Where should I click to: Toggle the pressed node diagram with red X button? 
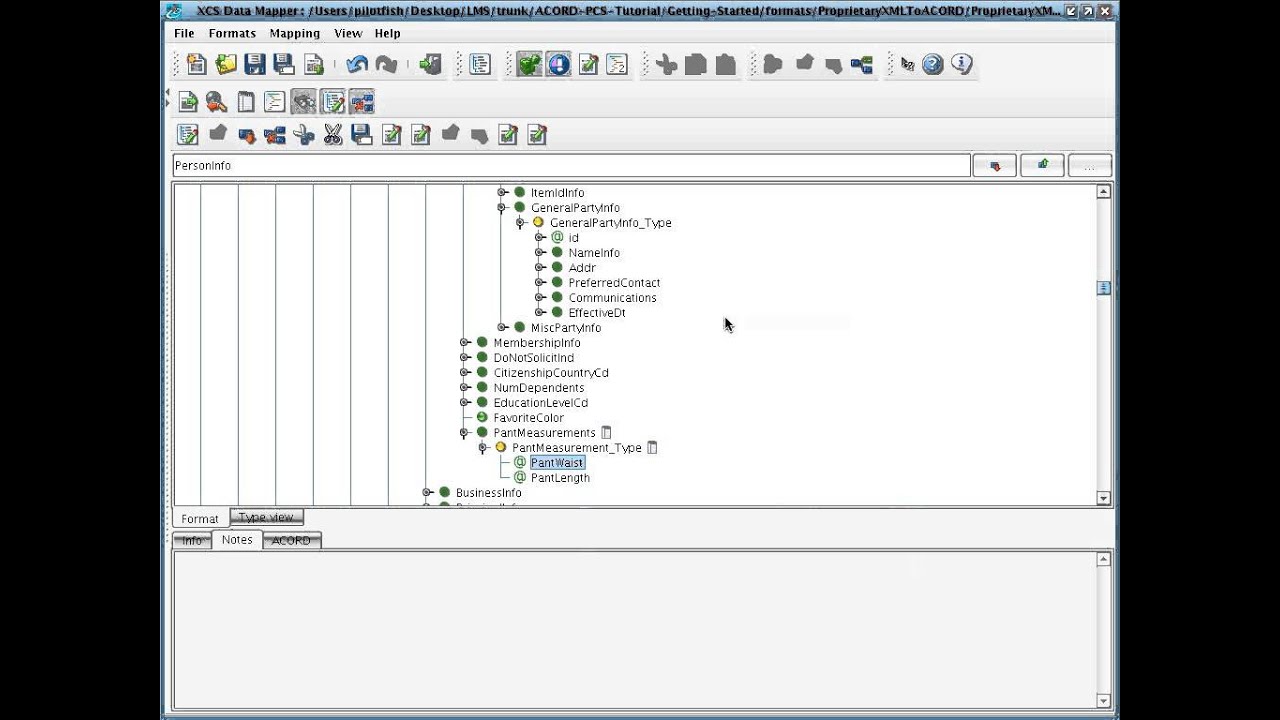click(362, 101)
